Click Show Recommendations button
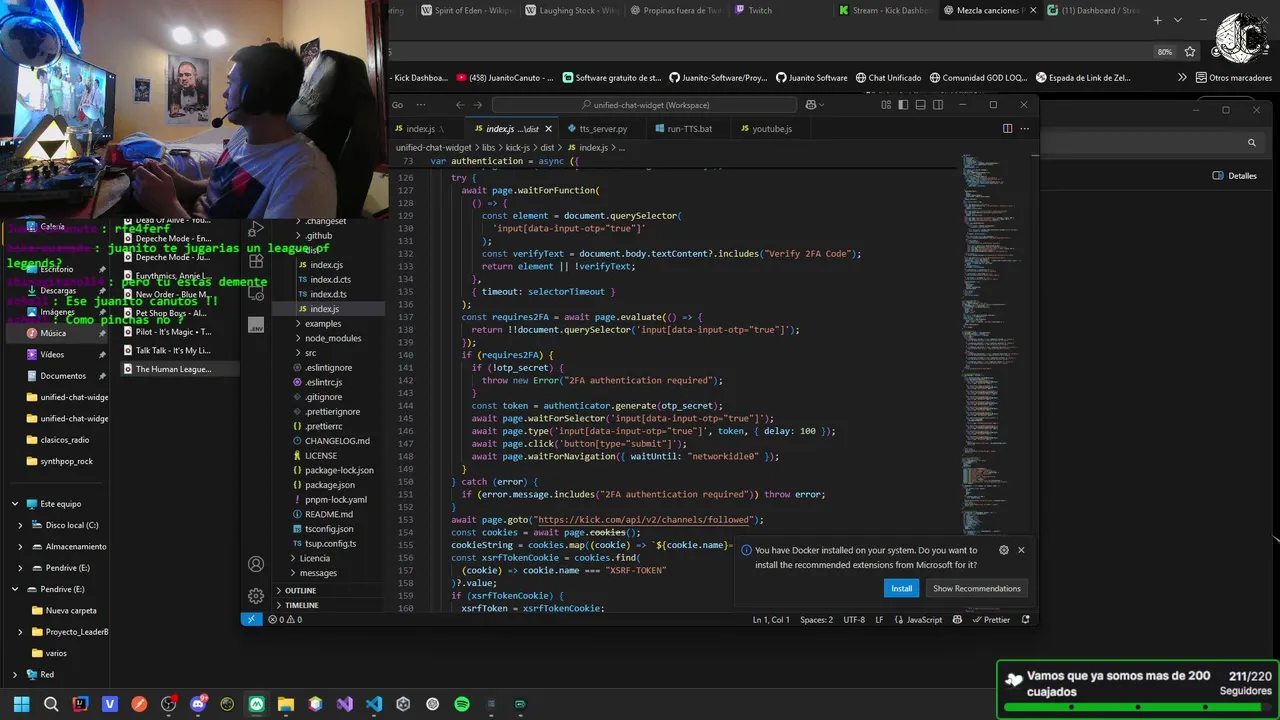 [x=976, y=588]
